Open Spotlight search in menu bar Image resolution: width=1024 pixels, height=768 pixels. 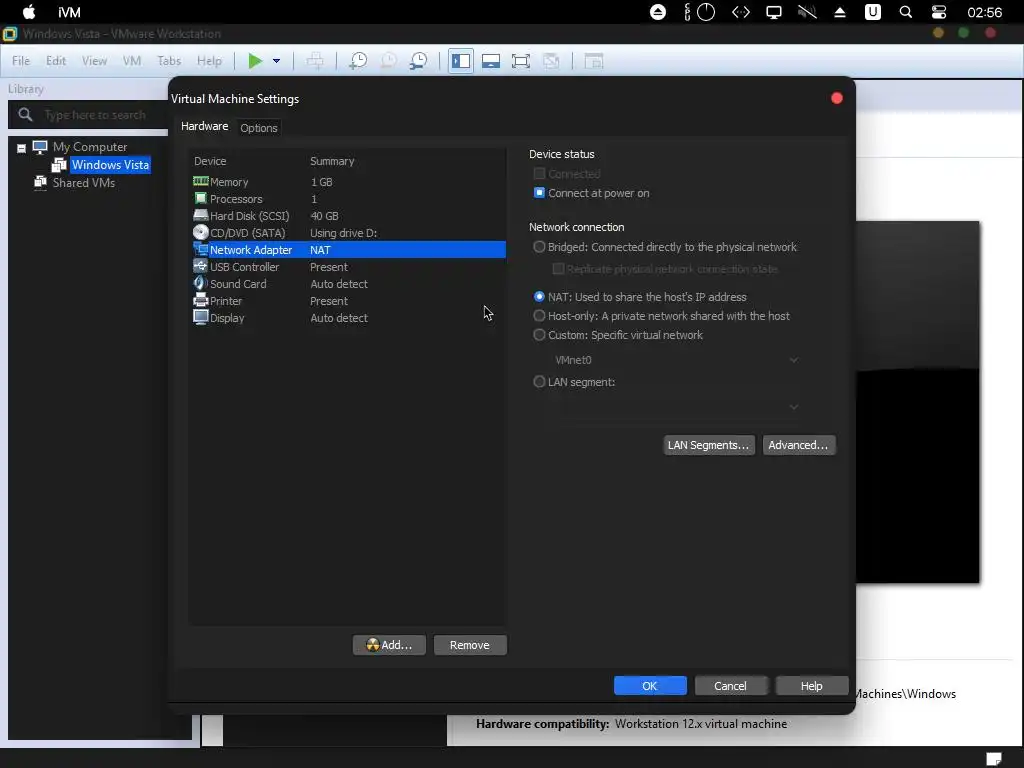point(906,12)
